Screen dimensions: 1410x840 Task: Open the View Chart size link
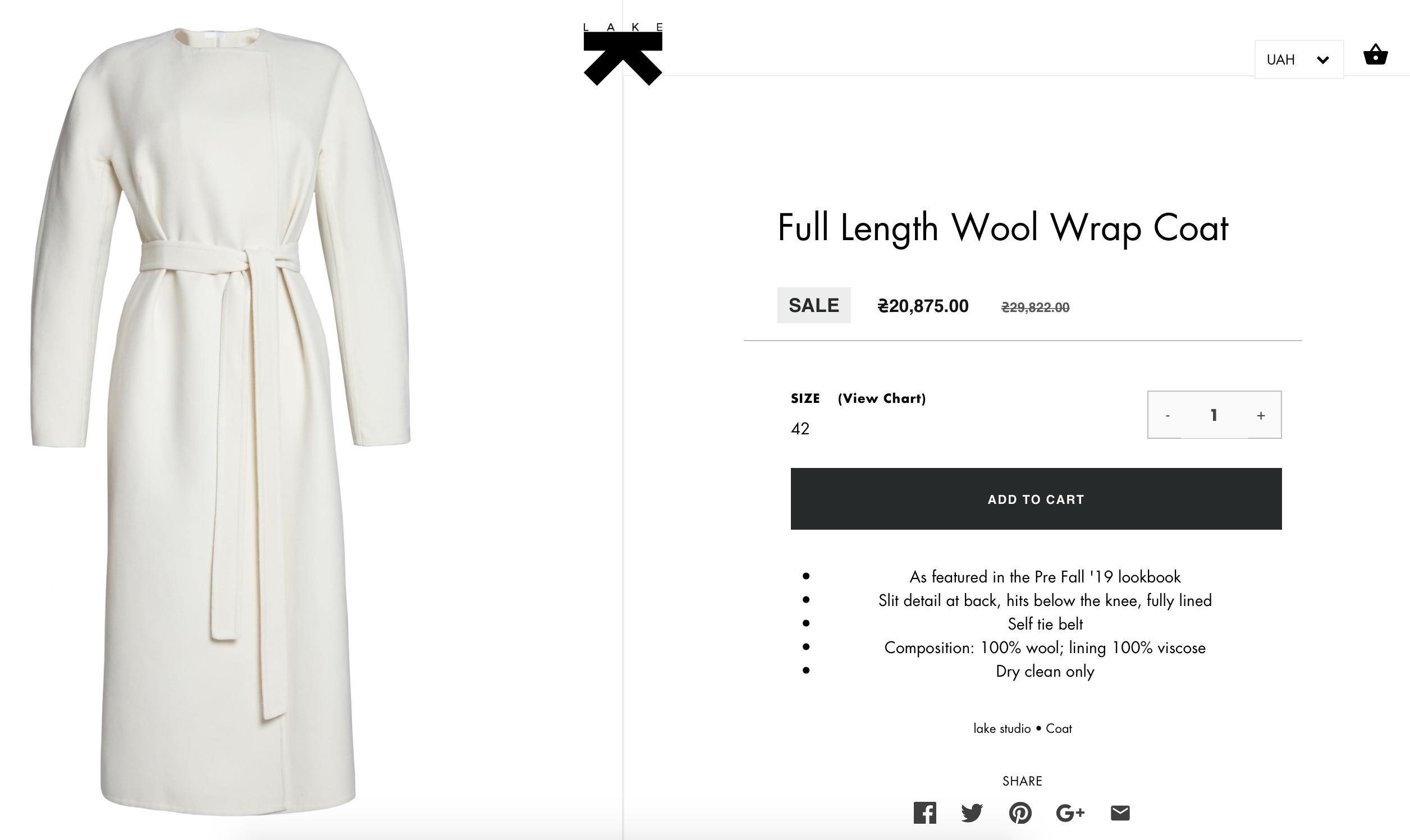(x=881, y=398)
